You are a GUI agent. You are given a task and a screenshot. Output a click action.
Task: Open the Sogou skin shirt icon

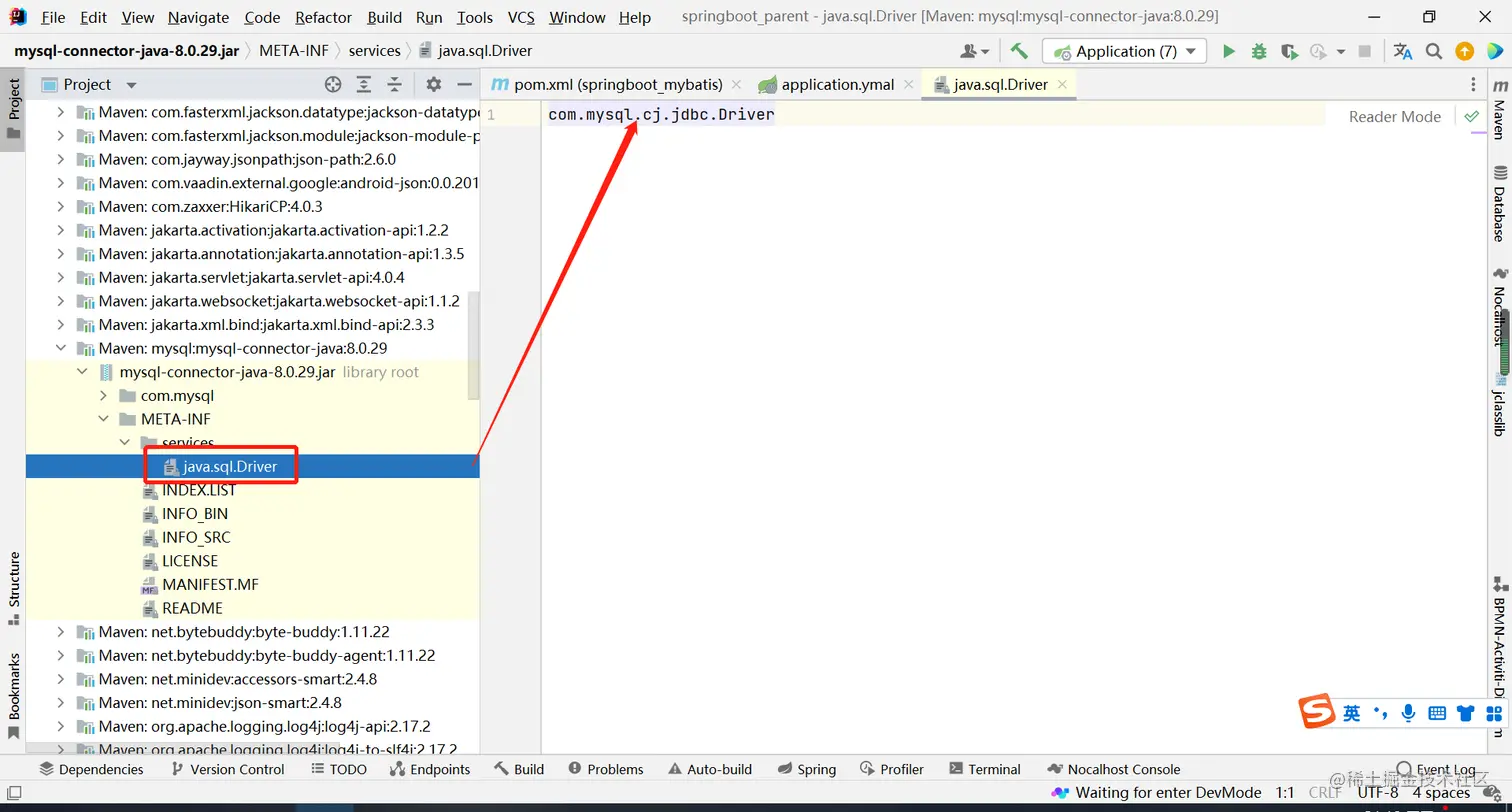1466,713
